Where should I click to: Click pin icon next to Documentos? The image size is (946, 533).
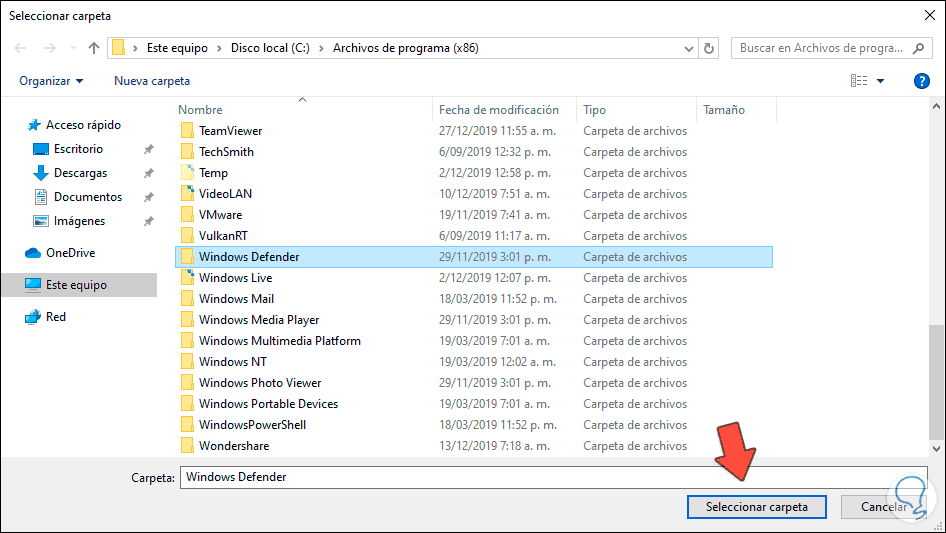148,197
